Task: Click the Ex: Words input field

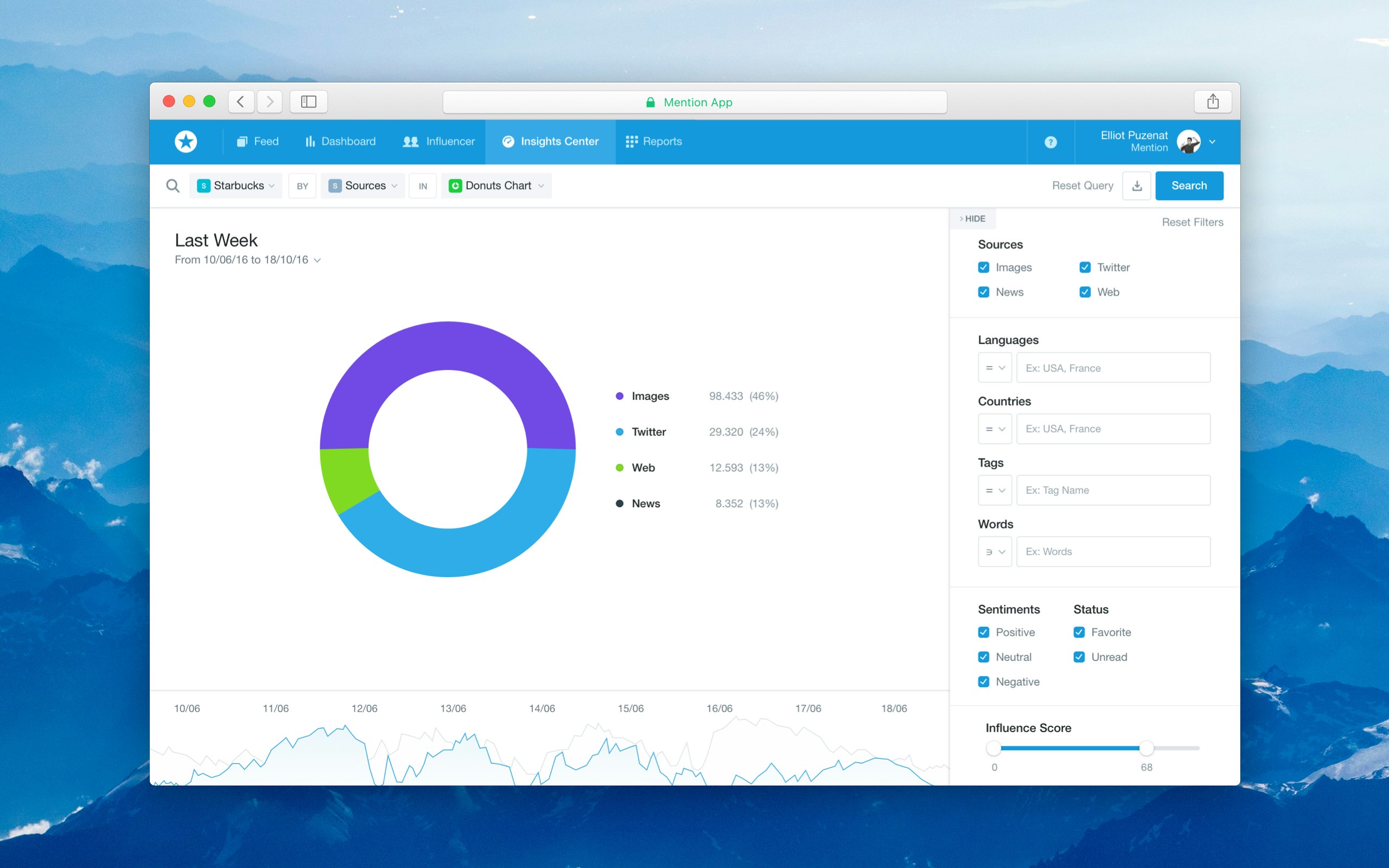Action: coord(1112,551)
